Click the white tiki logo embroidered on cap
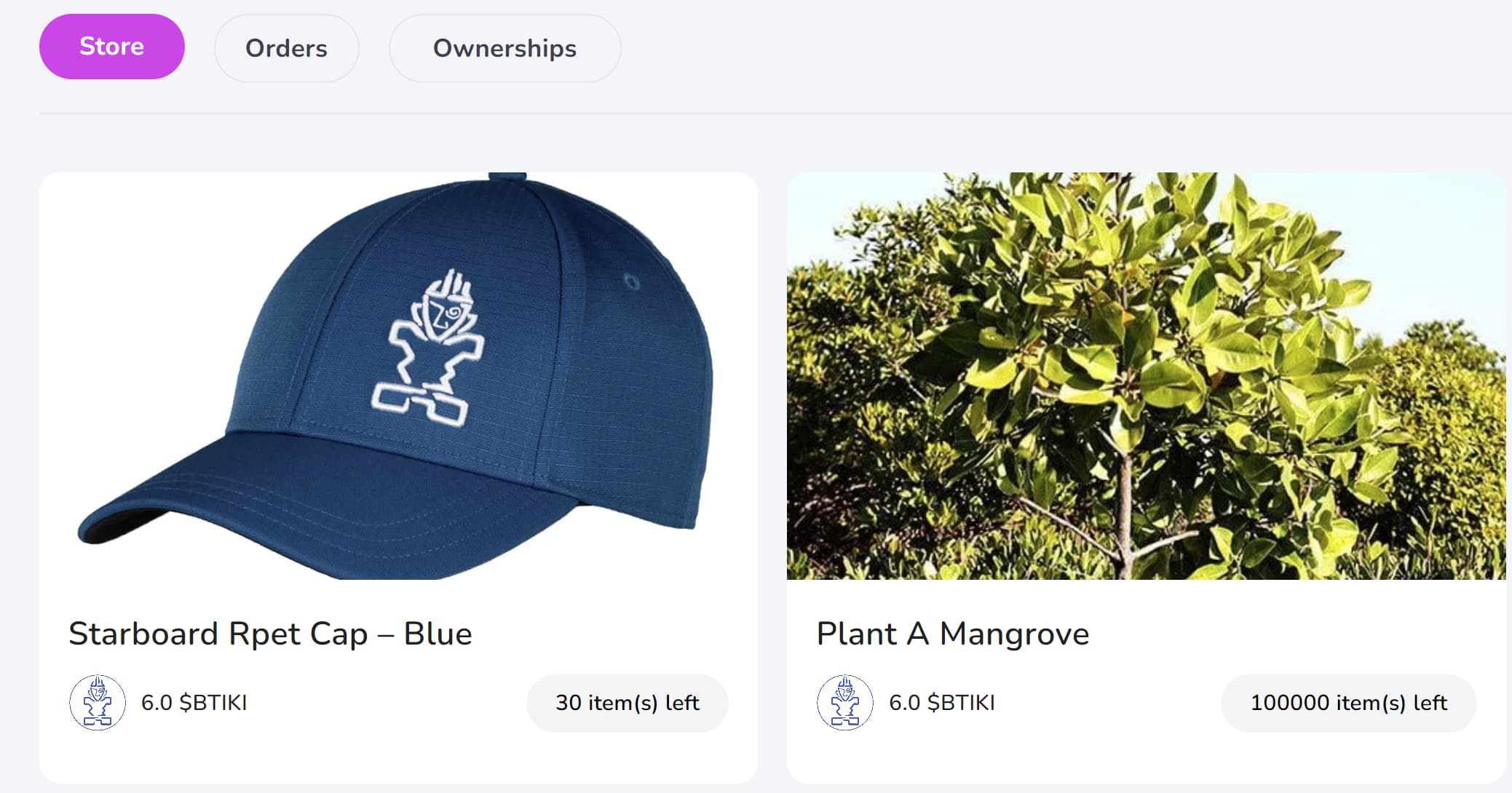This screenshot has height=793, width=1512. [x=427, y=348]
